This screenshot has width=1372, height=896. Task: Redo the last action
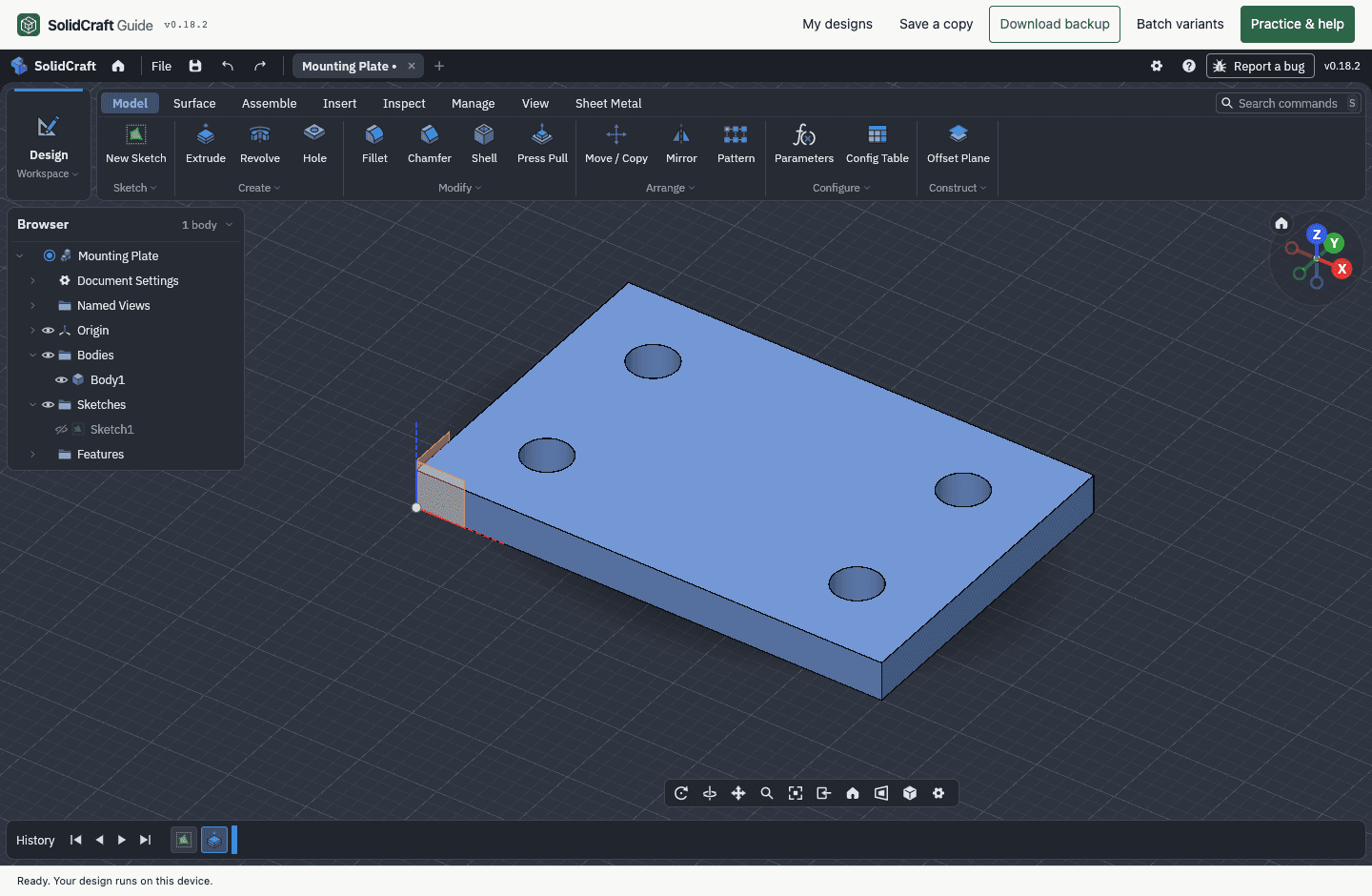[260, 66]
